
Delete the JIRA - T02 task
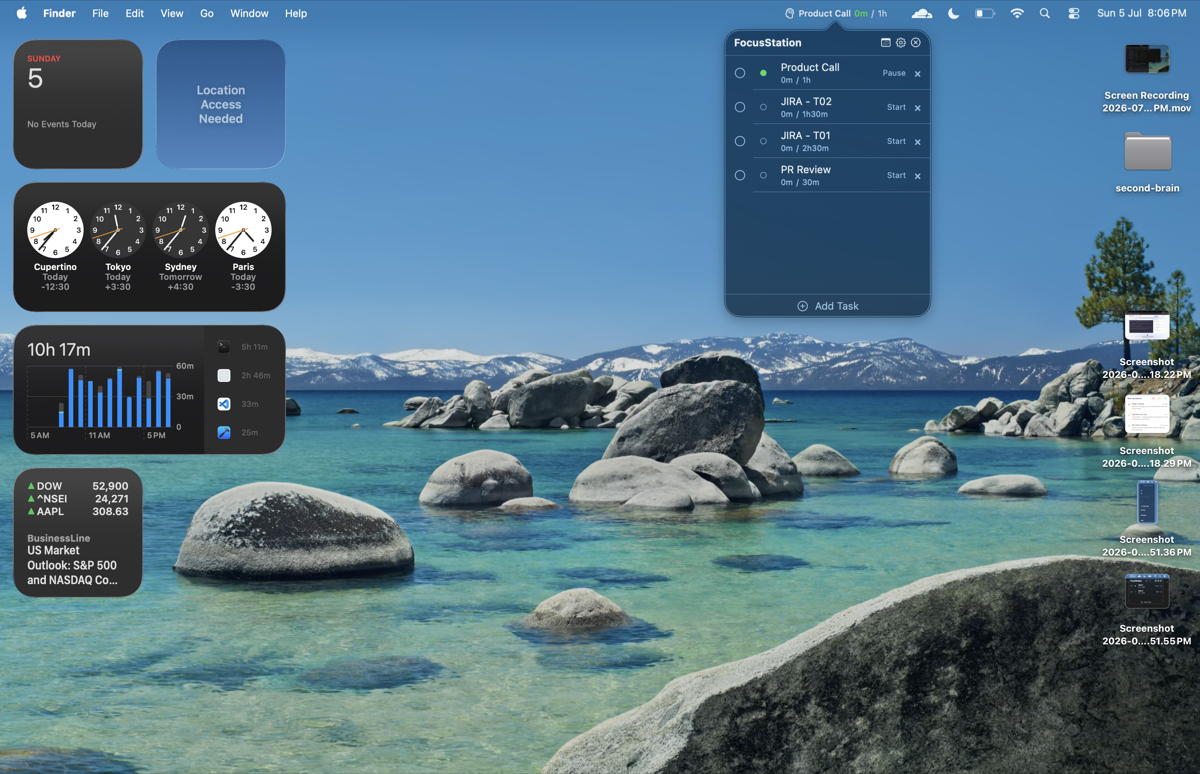coord(918,108)
